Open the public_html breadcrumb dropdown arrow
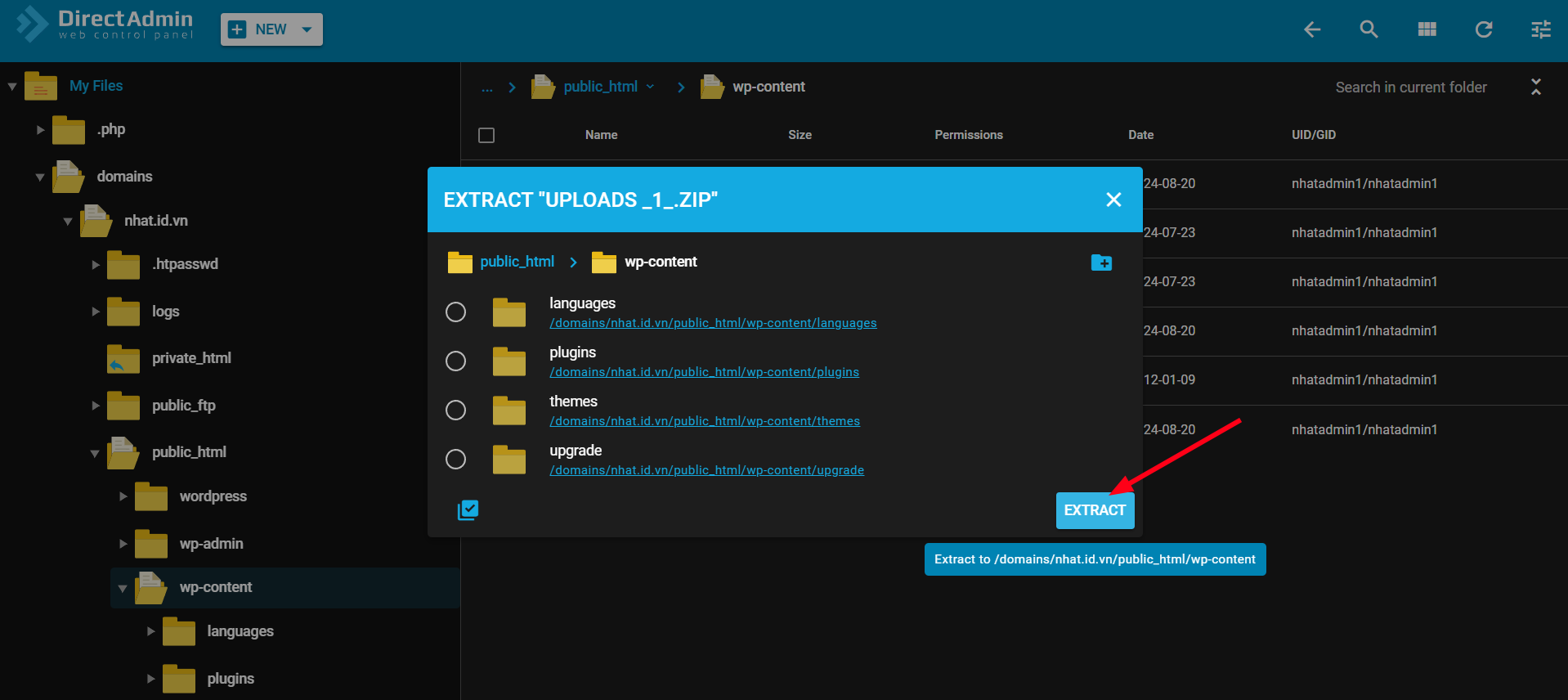This screenshot has height=700, width=1568. 651,87
